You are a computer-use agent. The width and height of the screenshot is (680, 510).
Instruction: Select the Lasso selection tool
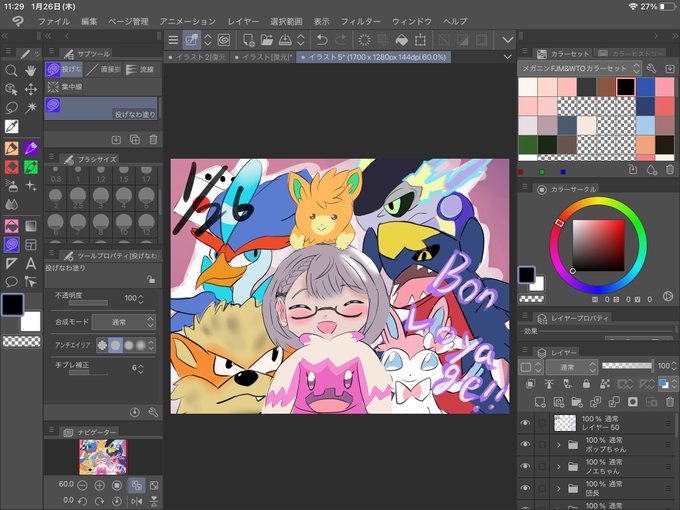tap(11, 107)
